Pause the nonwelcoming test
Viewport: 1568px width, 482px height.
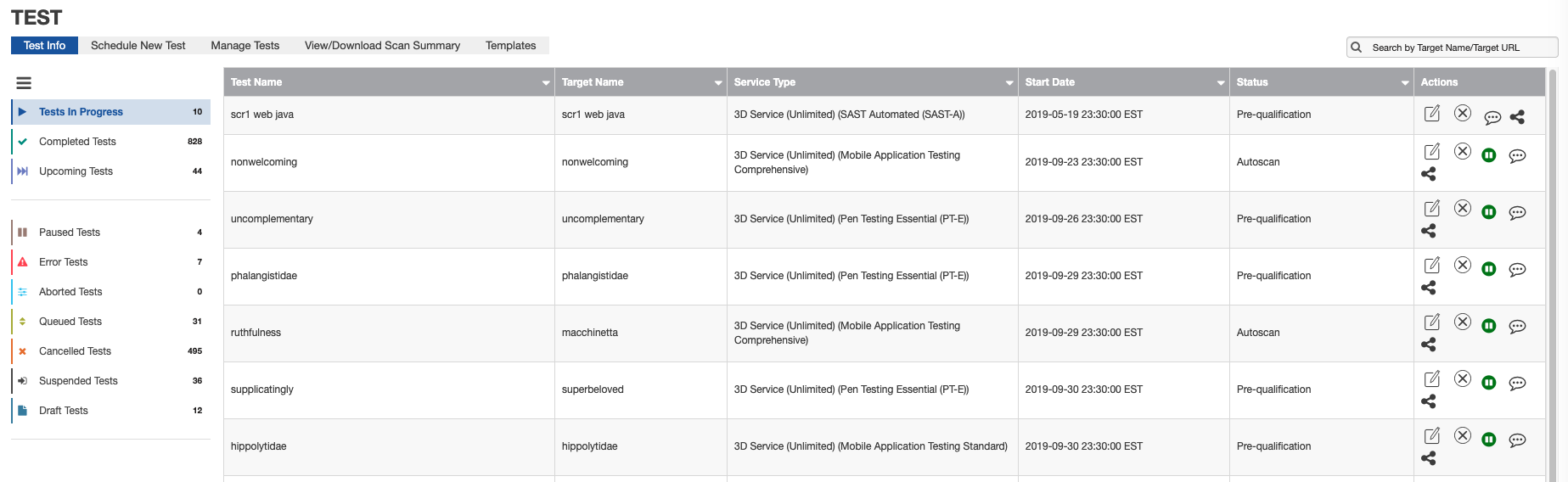pyautogui.click(x=1489, y=155)
